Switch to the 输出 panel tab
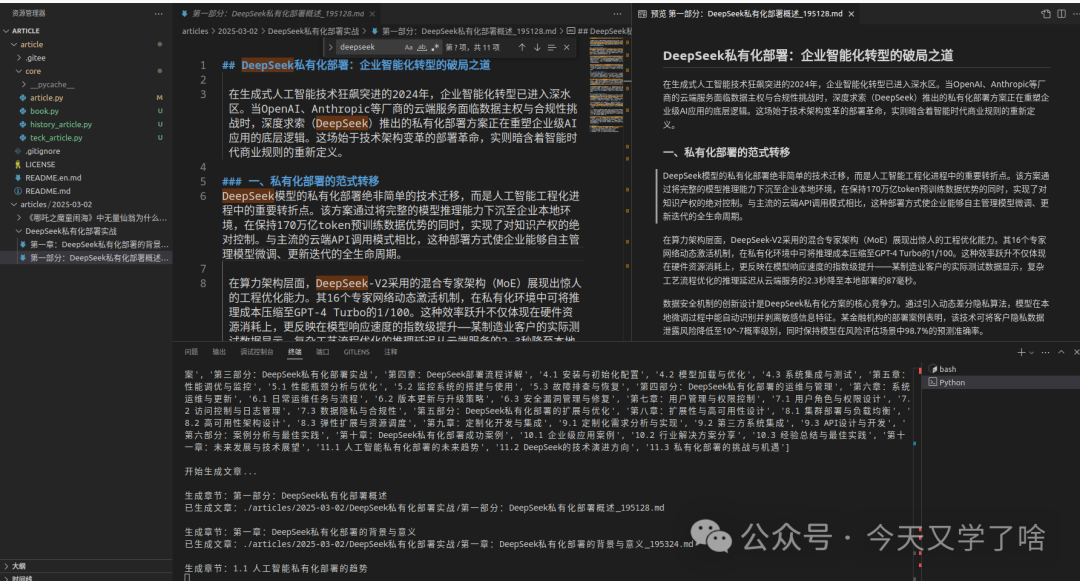 [x=218, y=352]
